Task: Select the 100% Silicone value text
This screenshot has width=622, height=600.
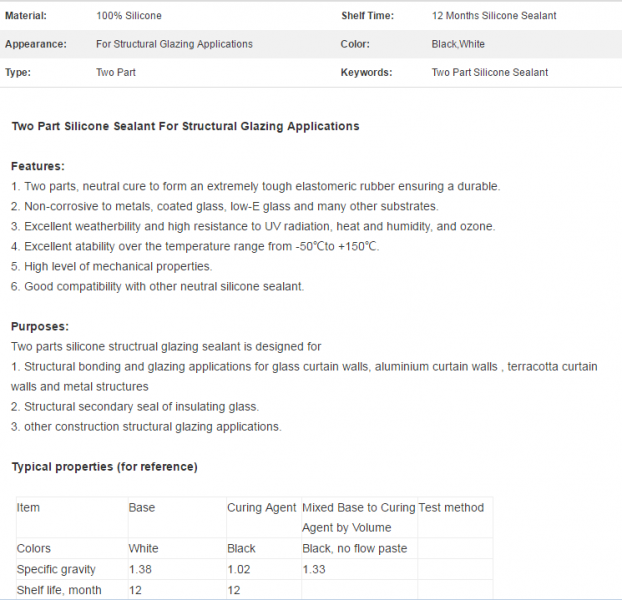Action: (x=129, y=16)
